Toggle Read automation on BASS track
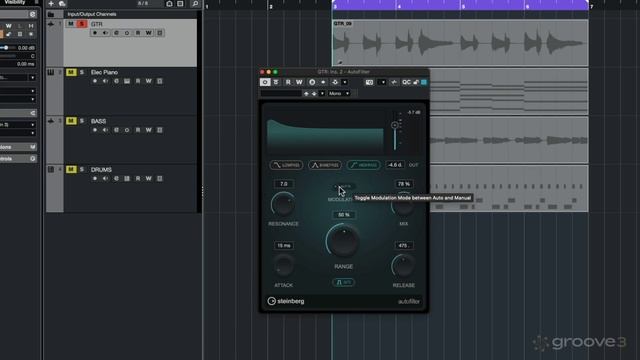 (138, 130)
